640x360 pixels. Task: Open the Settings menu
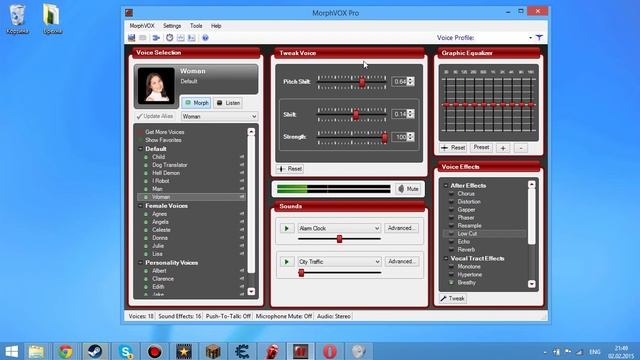pos(172,26)
